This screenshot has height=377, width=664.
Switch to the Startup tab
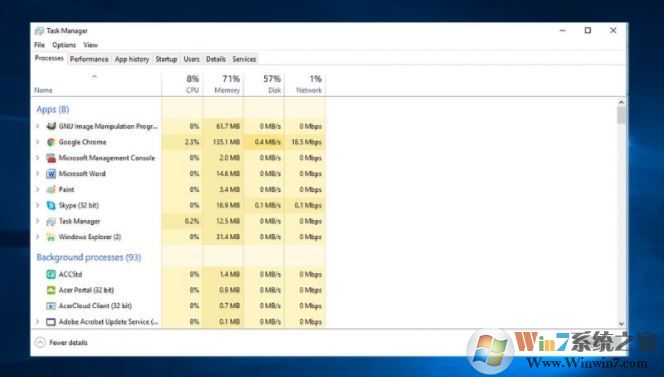(x=166, y=59)
